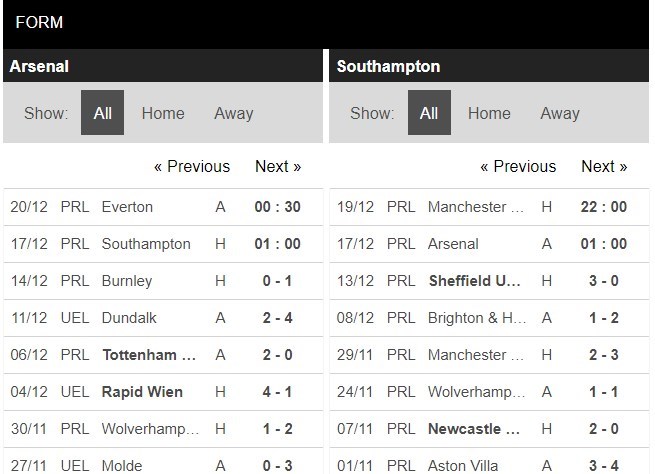The width and height of the screenshot is (655, 474).
Task: Select the All tab under Southampton
Action: point(429,113)
